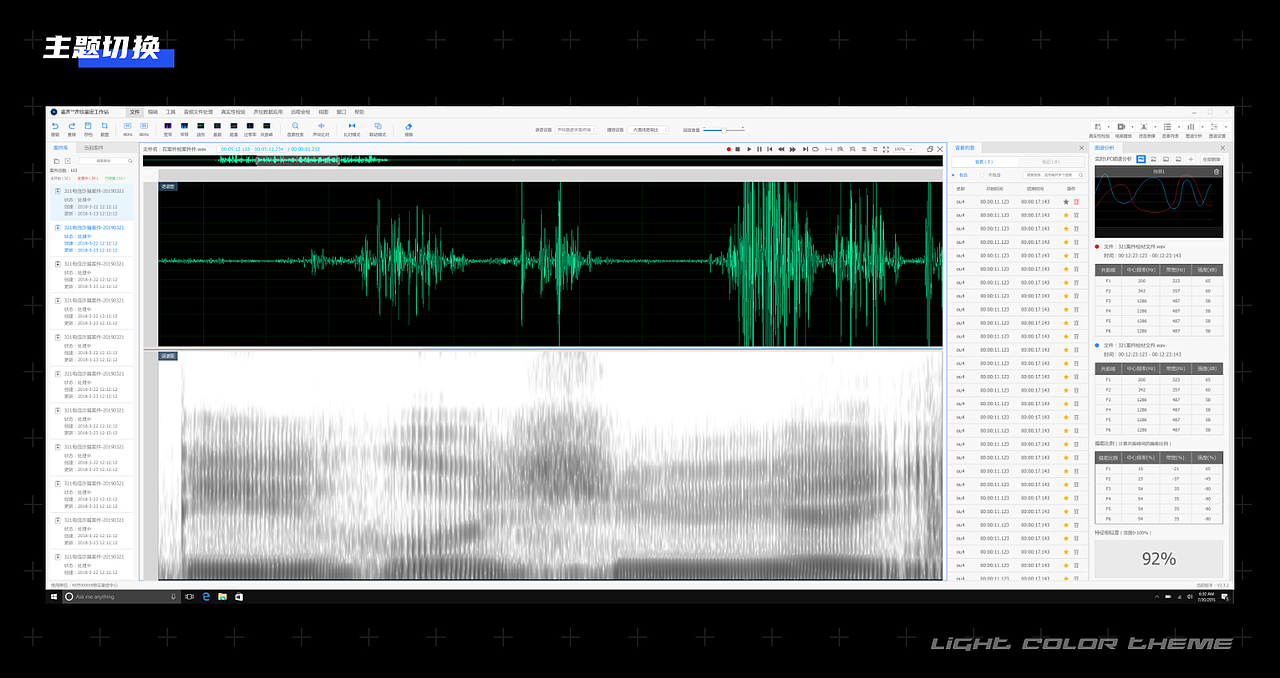Expand arrow next to 图谱分析 toolbar icon
This screenshot has height=678, width=1280.
(x=1203, y=127)
